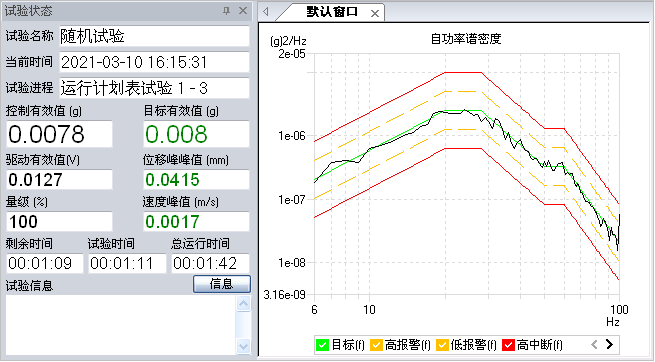The image size is (655, 362).
Task: Close the 试验状态 panel
Action: click(x=243, y=11)
